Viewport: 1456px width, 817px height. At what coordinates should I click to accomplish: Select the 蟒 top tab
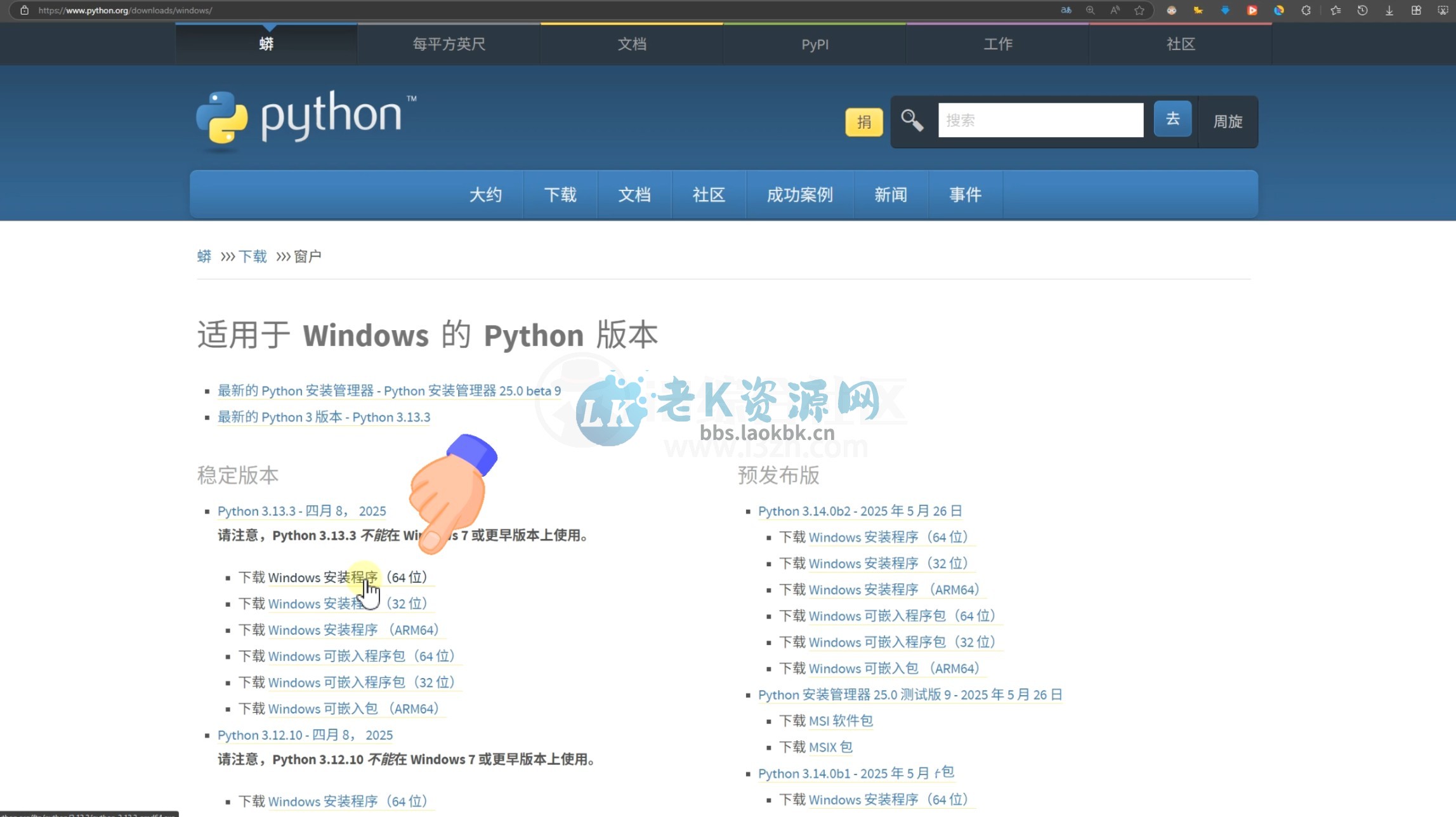(266, 44)
